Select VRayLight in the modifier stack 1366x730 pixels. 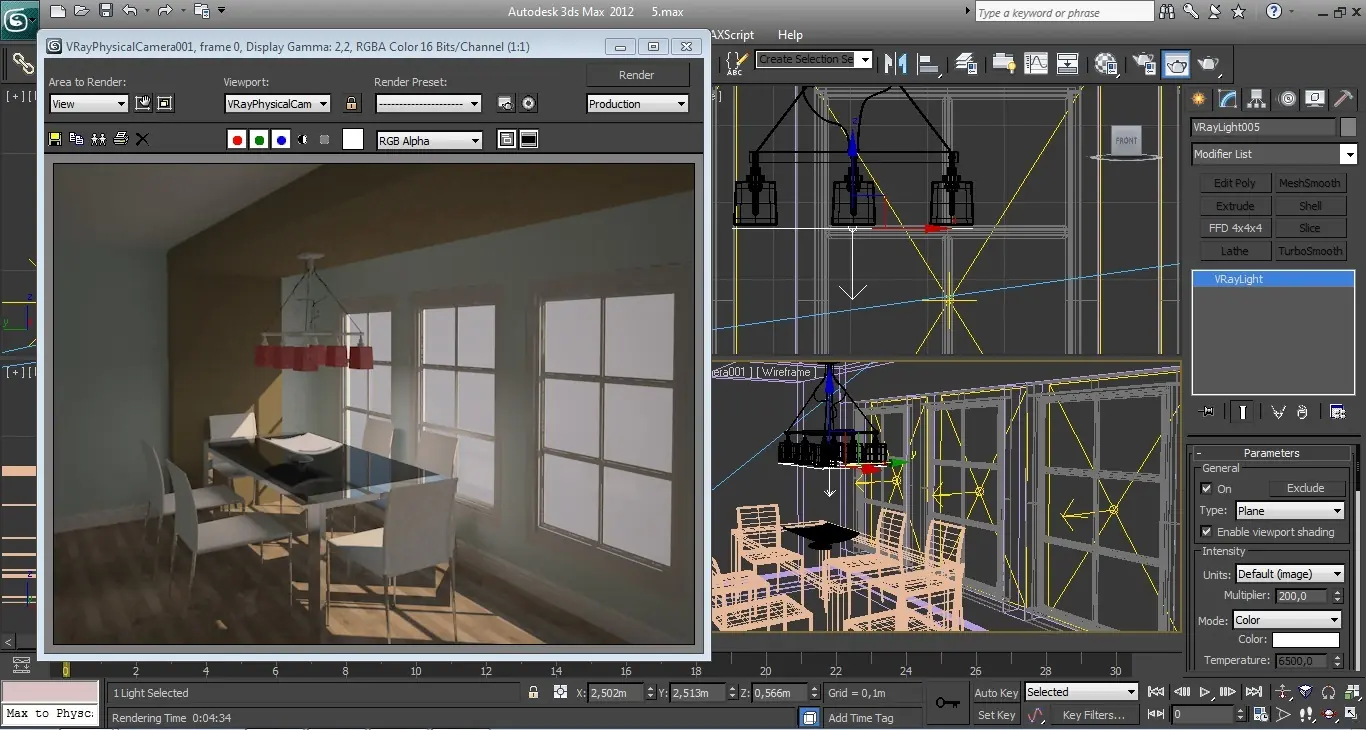(x=1273, y=279)
